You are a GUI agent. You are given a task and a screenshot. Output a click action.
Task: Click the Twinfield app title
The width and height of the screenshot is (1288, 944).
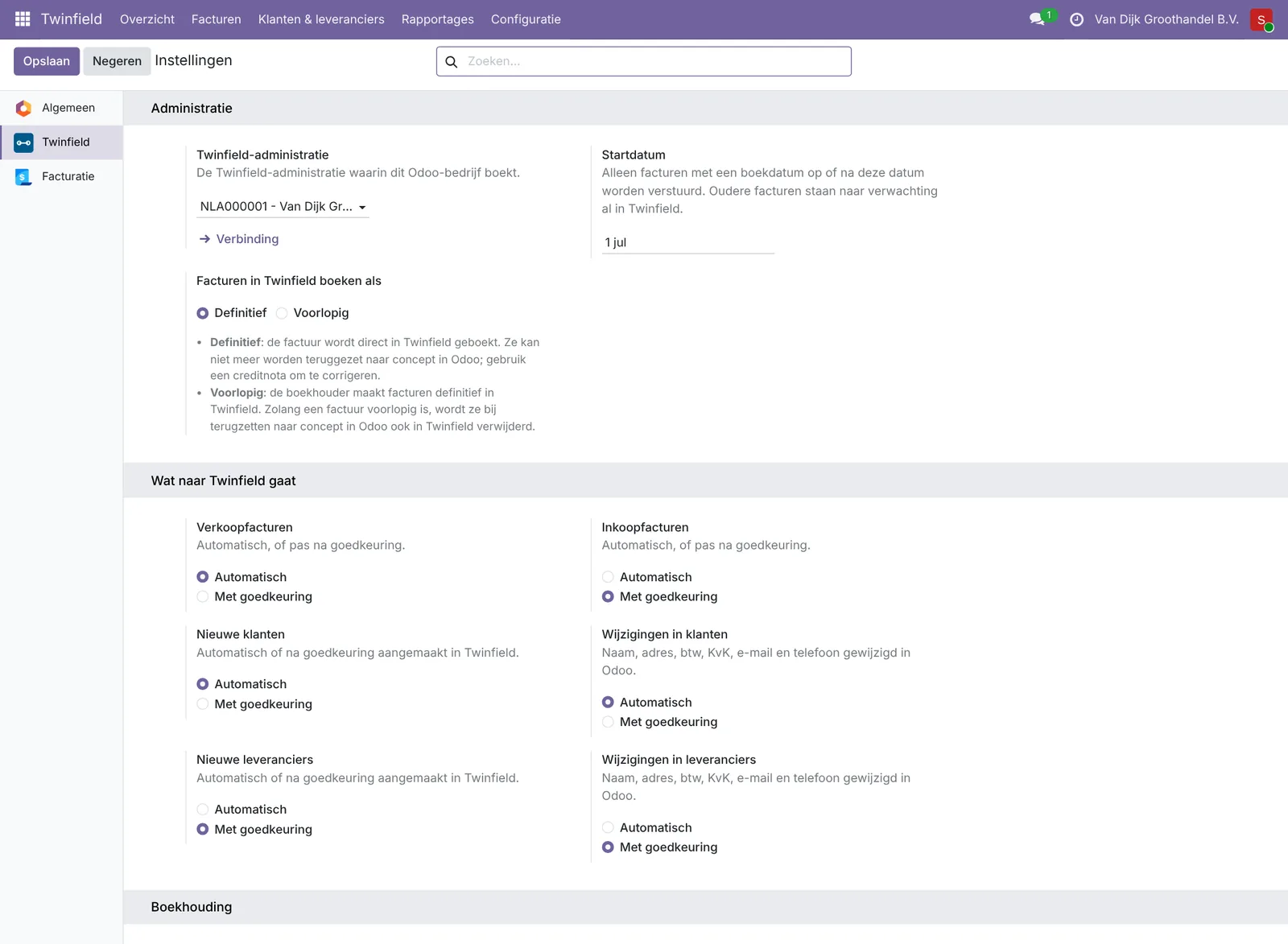tap(72, 19)
